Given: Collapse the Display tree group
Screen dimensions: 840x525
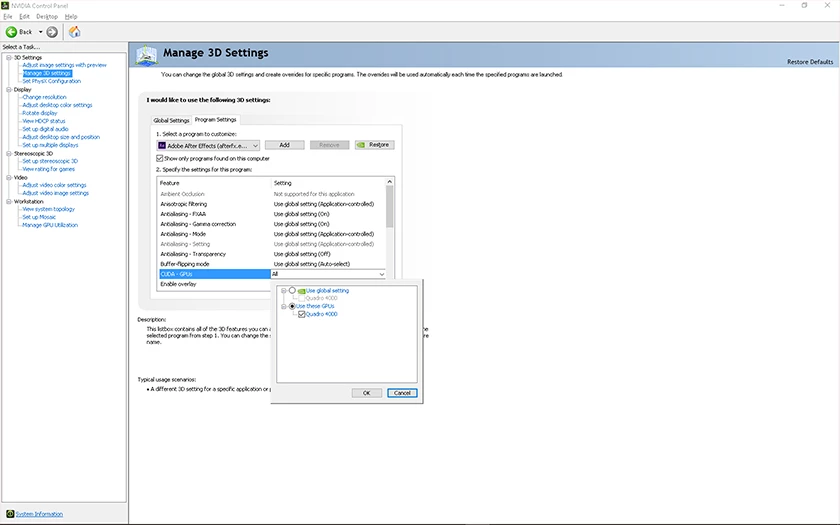Looking at the screenshot, I should 9,89.
